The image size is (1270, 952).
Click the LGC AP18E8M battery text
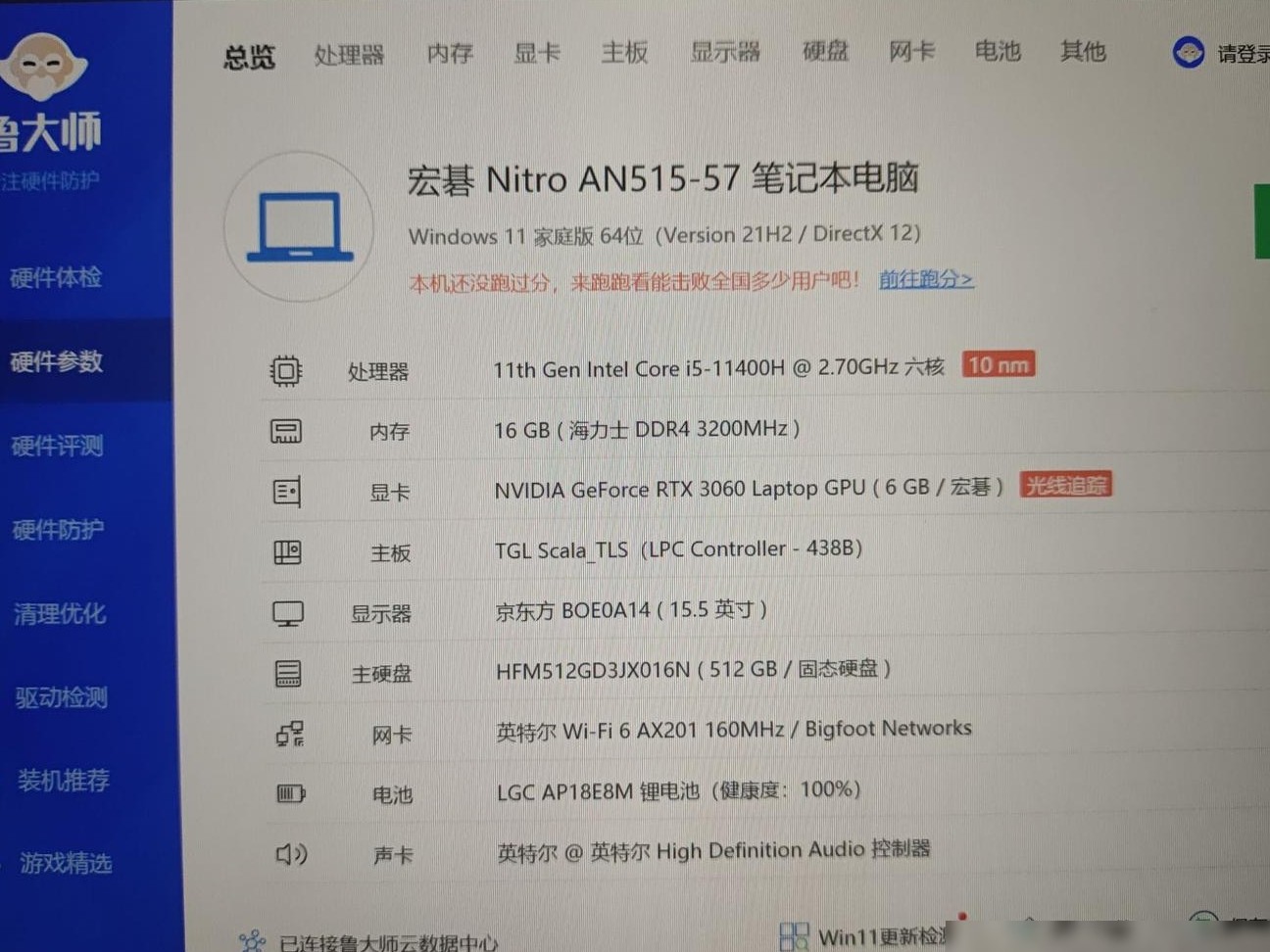pyautogui.click(x=678, y=790)
